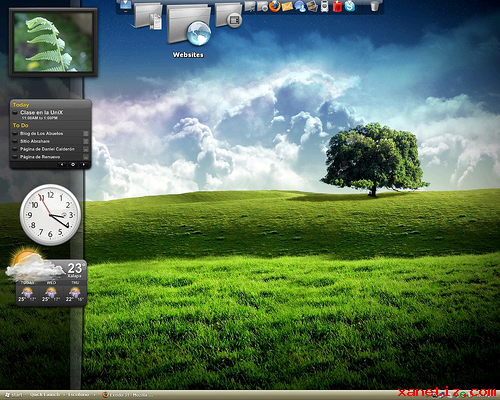Select the Clase en la UniX event
The image size is (500, 400).
(41, 113)
